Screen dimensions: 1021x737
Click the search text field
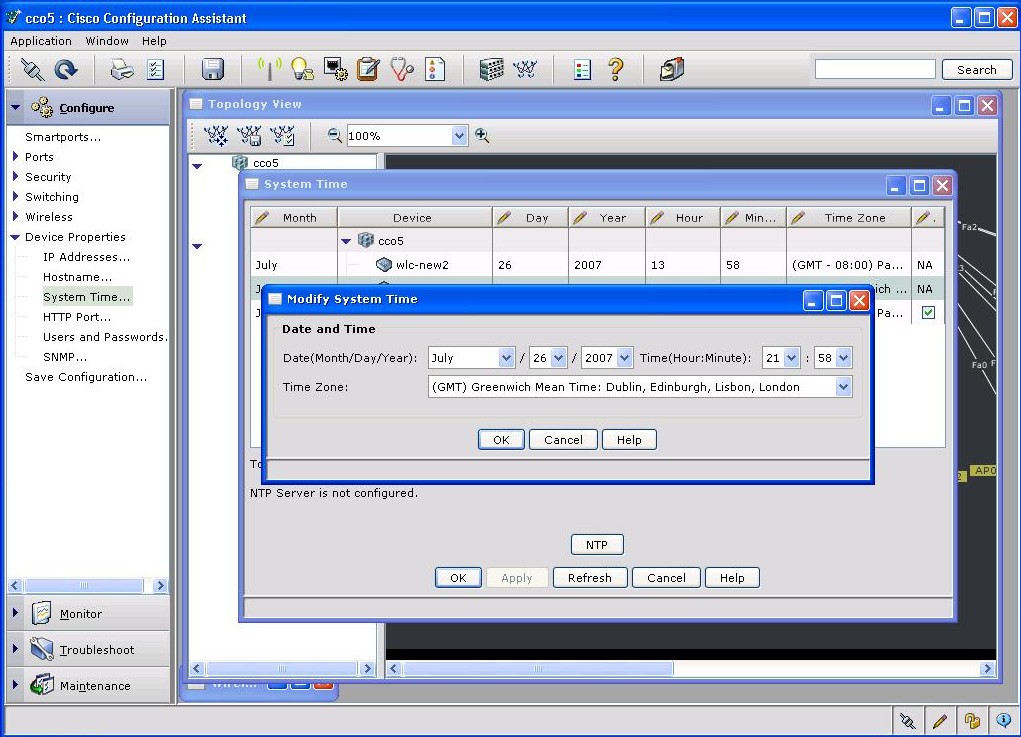(874, 69)
